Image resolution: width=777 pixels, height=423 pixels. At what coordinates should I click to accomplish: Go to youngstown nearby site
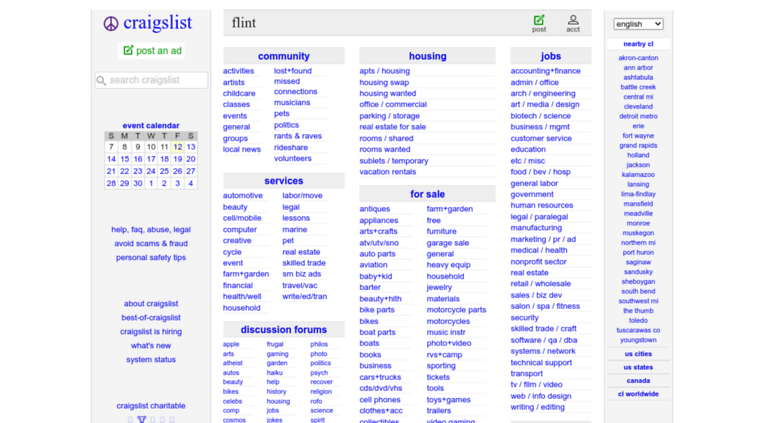click(638, 340)
